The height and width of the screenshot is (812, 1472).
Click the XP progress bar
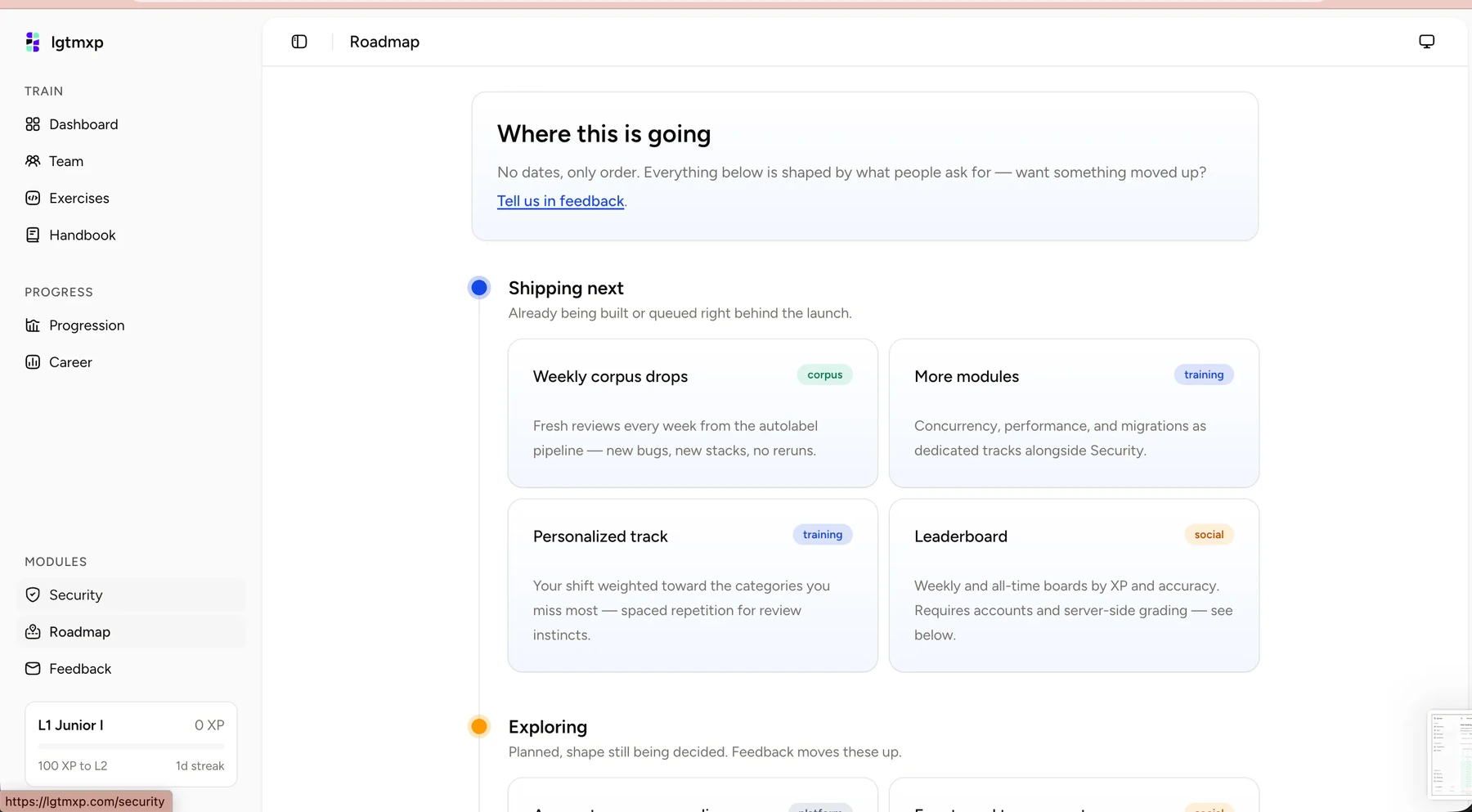131,747
